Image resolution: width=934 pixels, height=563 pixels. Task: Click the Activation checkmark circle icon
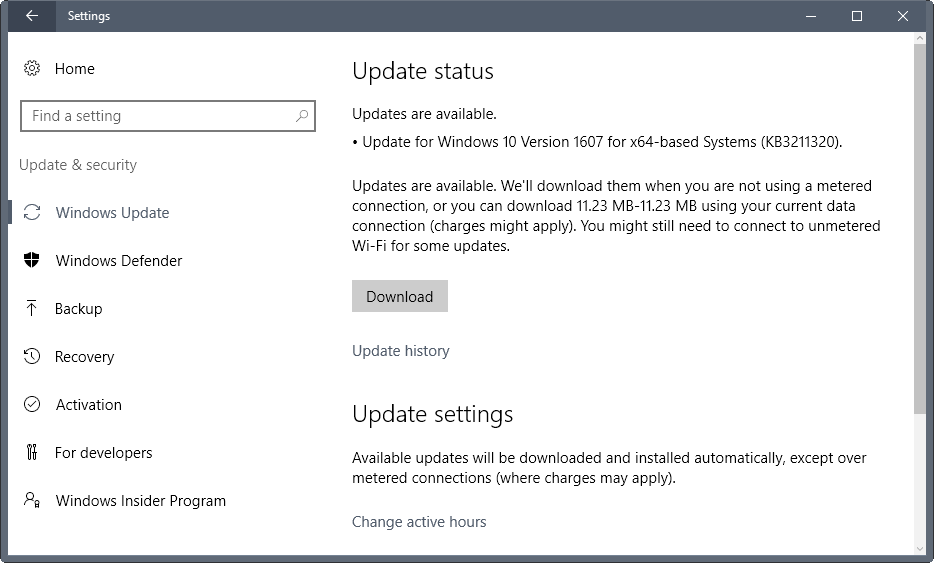tap(32, 405)
